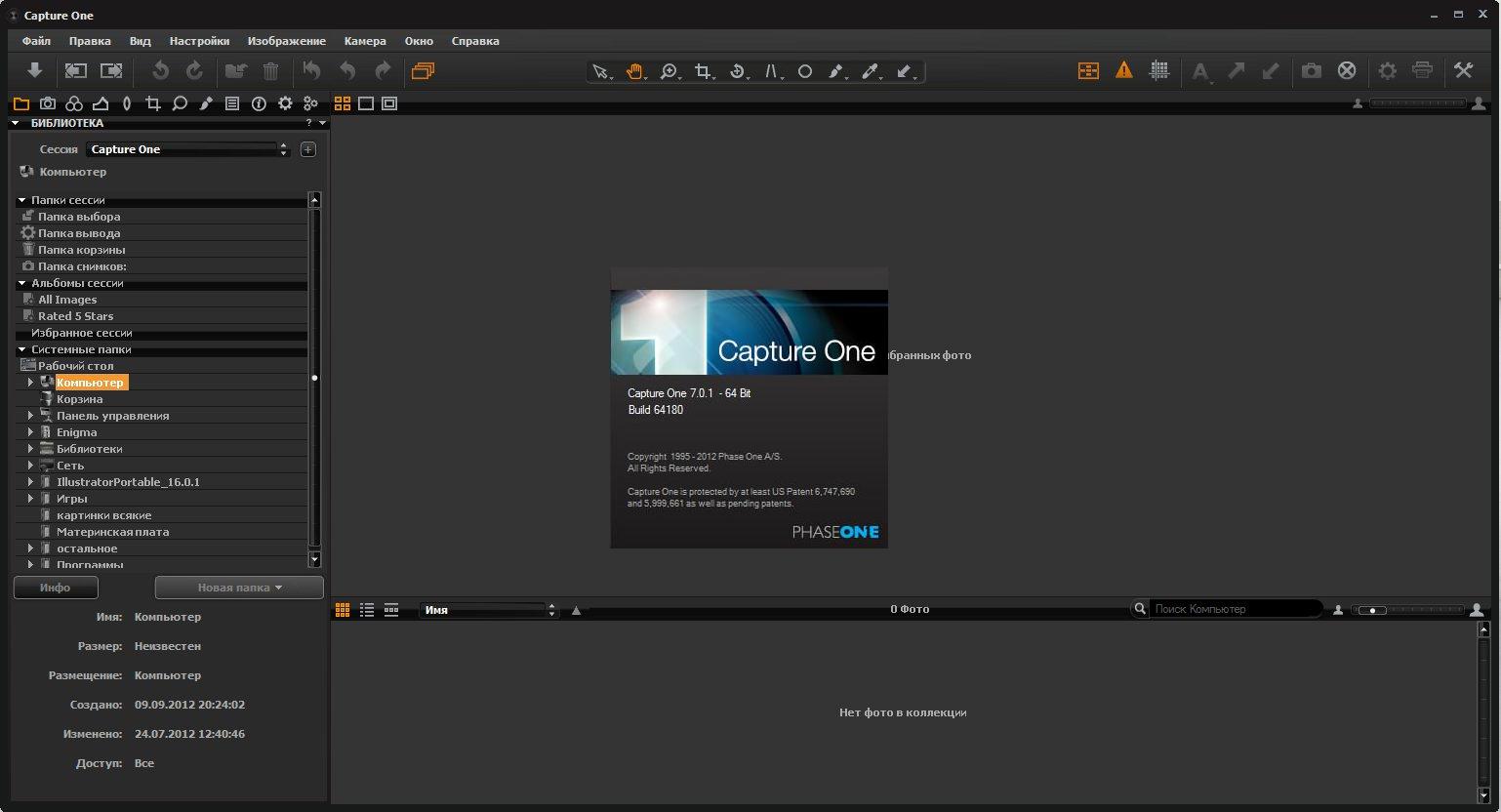Open the Metadata info tool tab
1501x812 pixels.
click(259, 103)
